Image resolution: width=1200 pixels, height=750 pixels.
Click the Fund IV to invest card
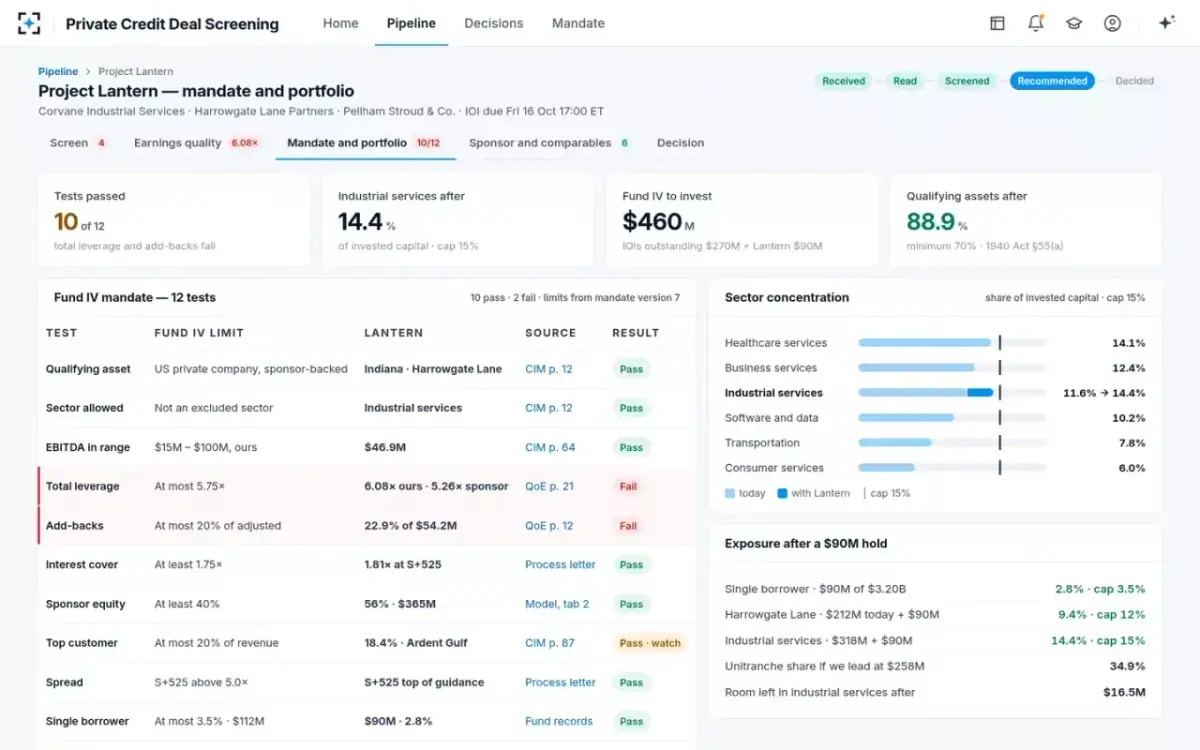[x=742, y=221]
